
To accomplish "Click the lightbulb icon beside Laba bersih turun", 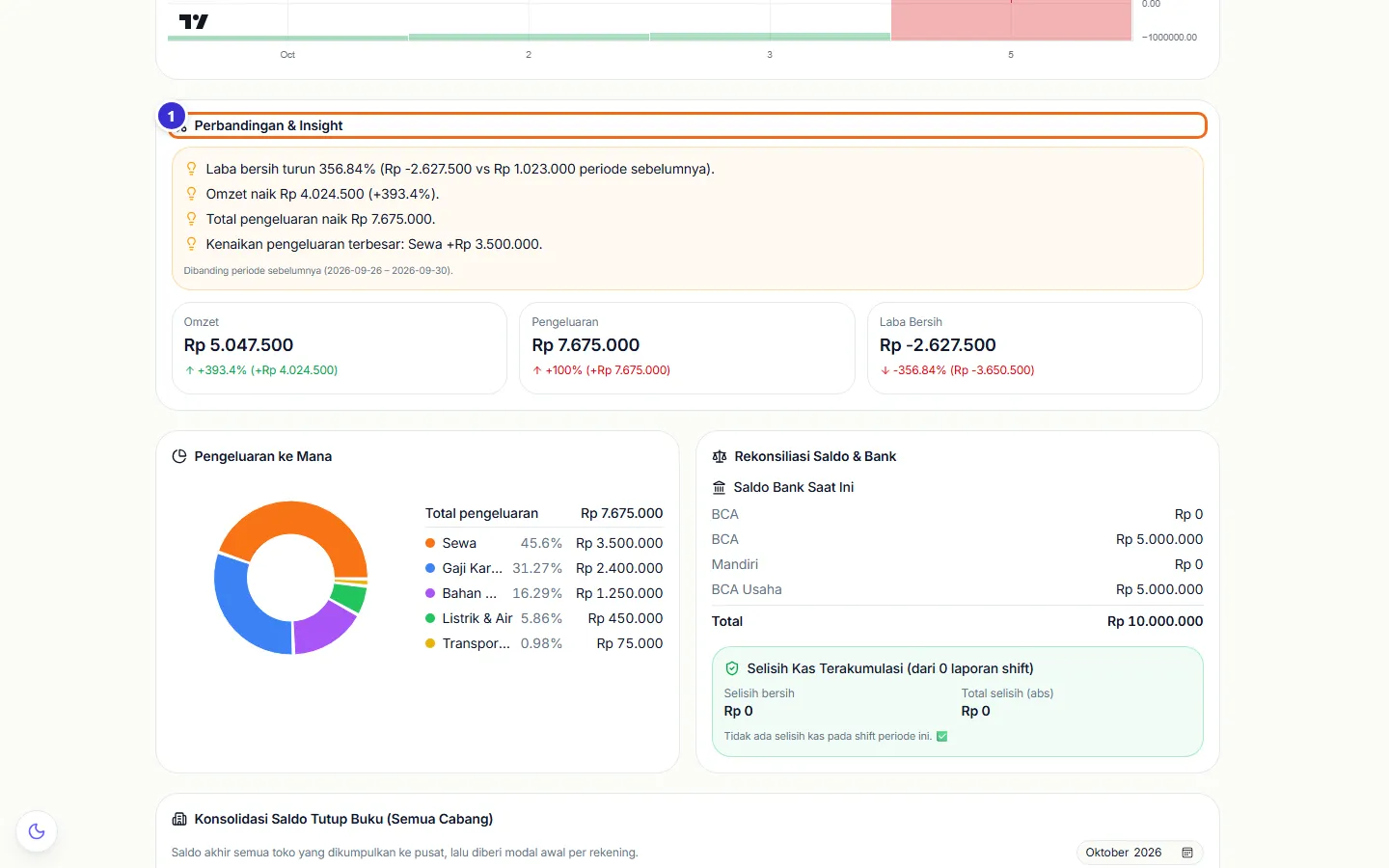I will pos(191,169).
